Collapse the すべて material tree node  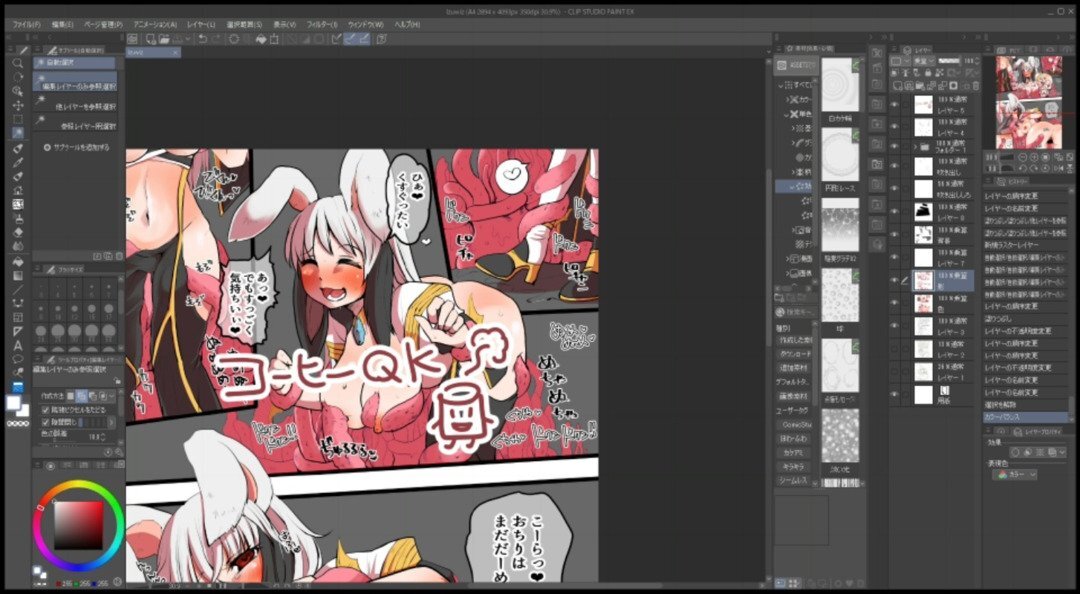781,85
